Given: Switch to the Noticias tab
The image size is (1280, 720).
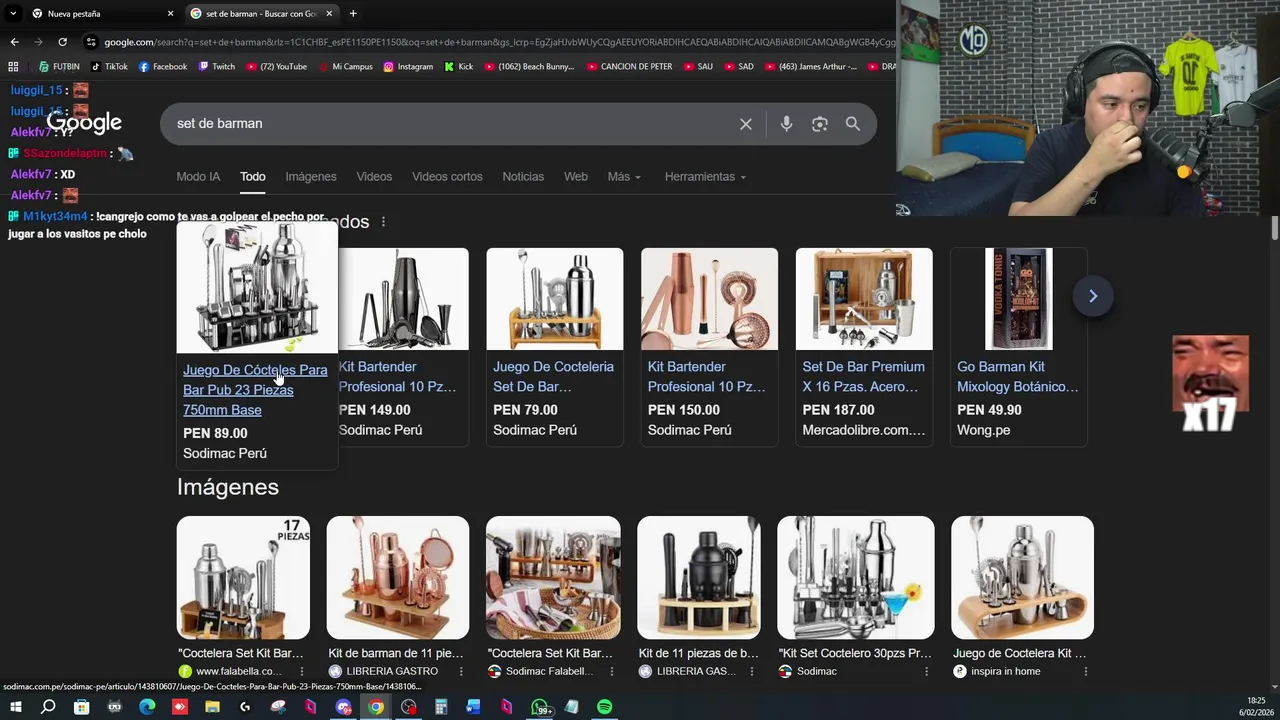Looking at the screenshot, I should pos(523,177).
